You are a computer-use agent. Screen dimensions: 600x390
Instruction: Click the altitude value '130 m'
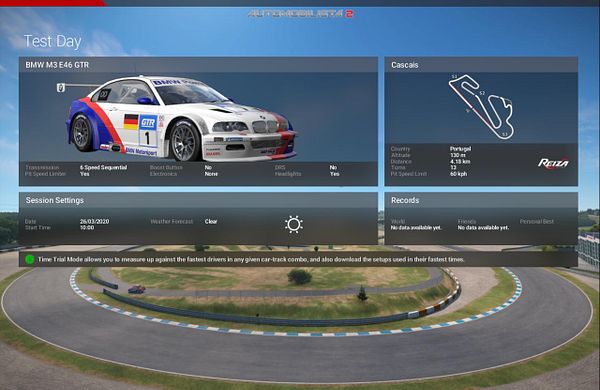pyautogui.click(x=457, y=155)
